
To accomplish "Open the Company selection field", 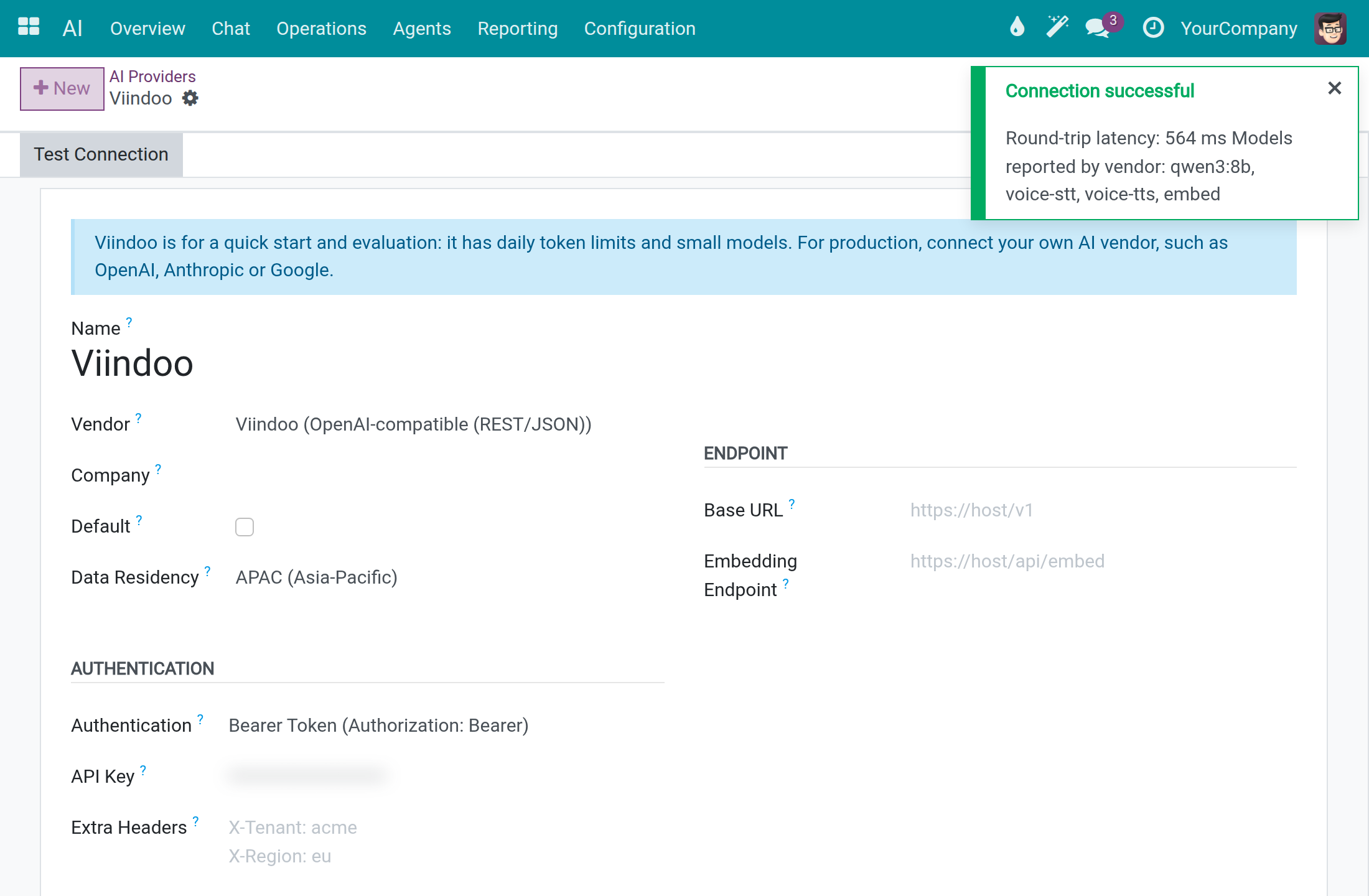I will tap(449, 475).
